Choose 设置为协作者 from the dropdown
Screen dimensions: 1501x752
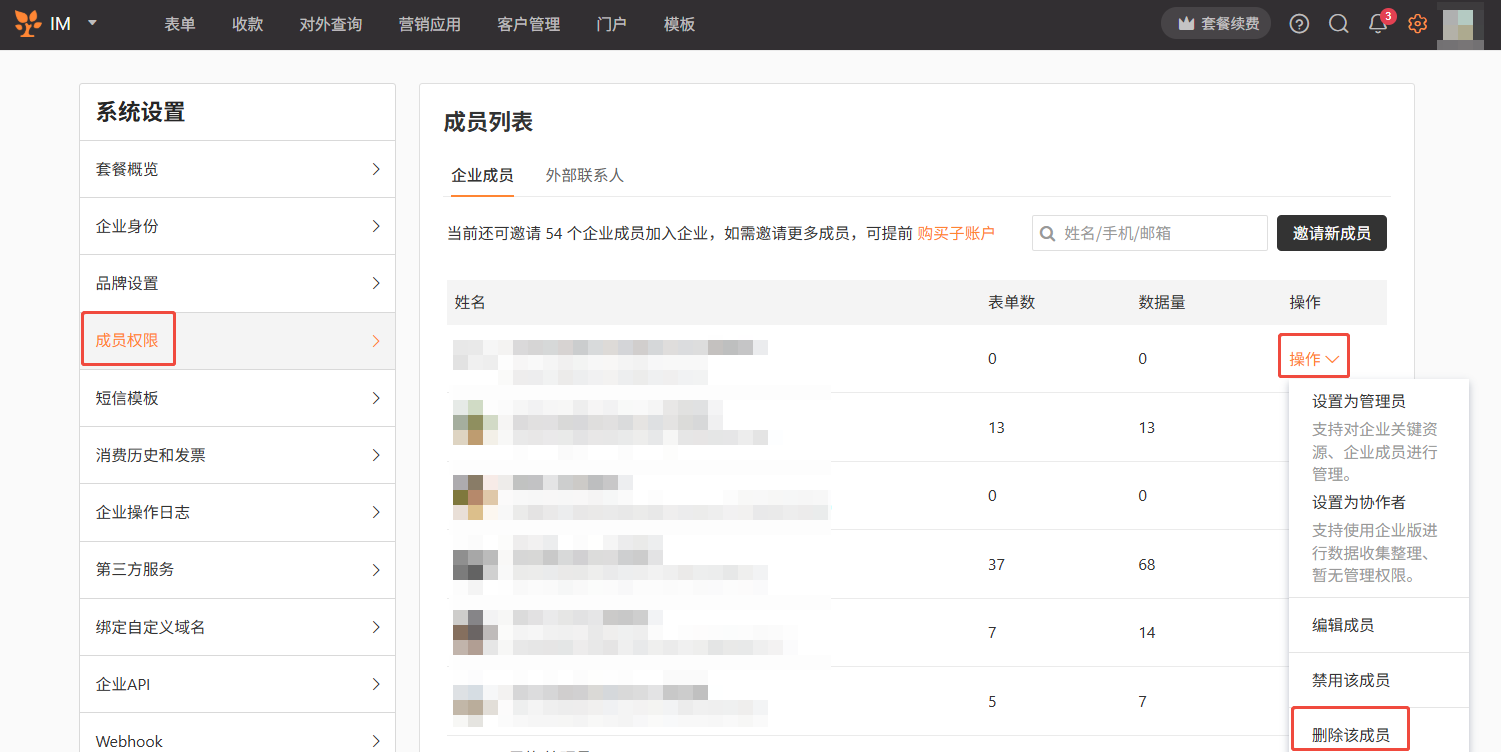tap(1359, 502)
